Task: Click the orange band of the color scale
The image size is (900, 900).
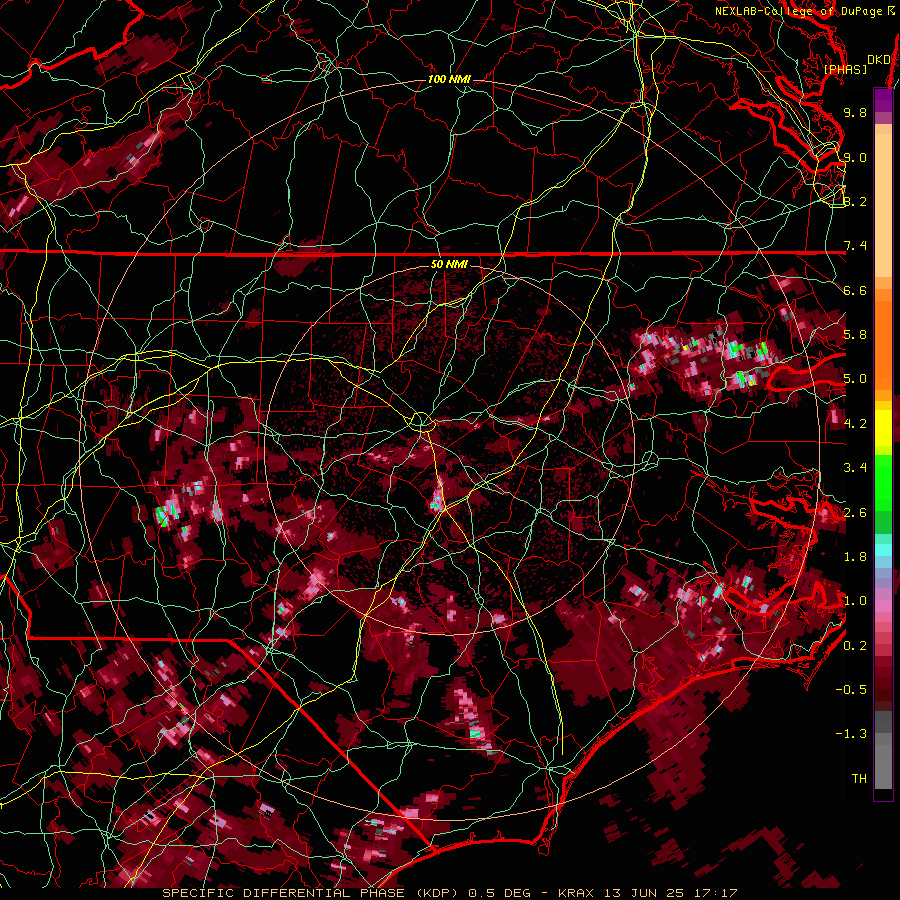Action: [x=883, y=339]
